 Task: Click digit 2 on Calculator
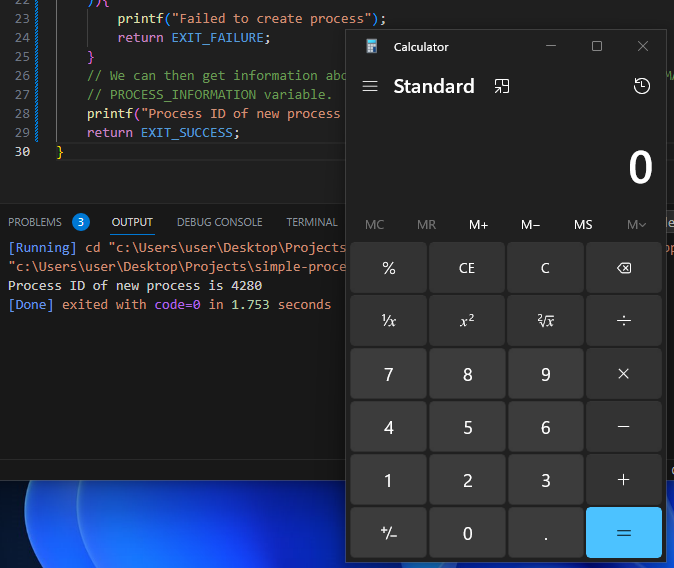[467, 480]
